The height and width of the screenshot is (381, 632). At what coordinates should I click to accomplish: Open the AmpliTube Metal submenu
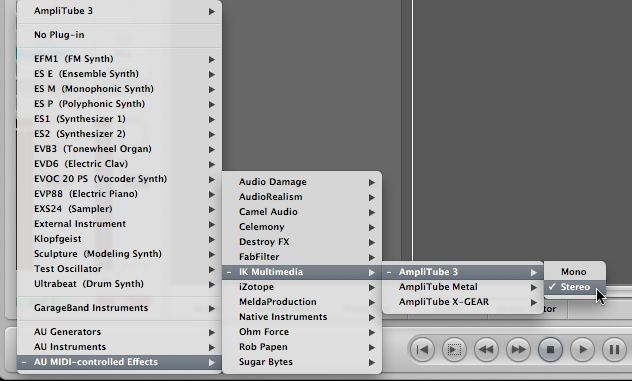(x=462, y=287)
